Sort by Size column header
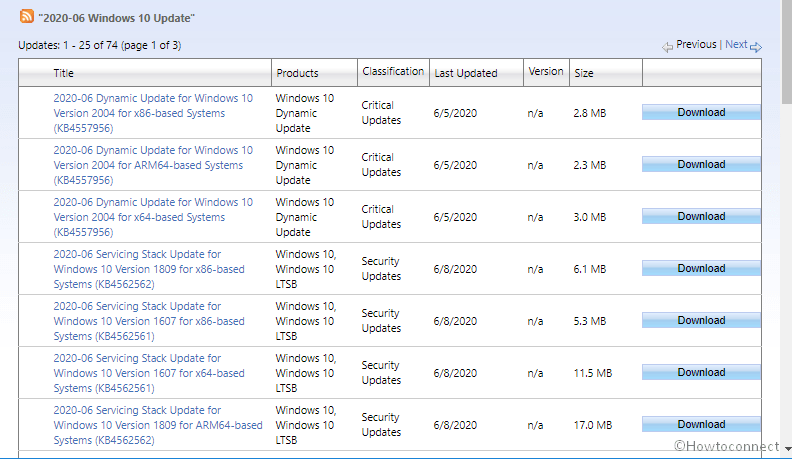The width and height of the screenshot is (792, 459). click(583, 73)
